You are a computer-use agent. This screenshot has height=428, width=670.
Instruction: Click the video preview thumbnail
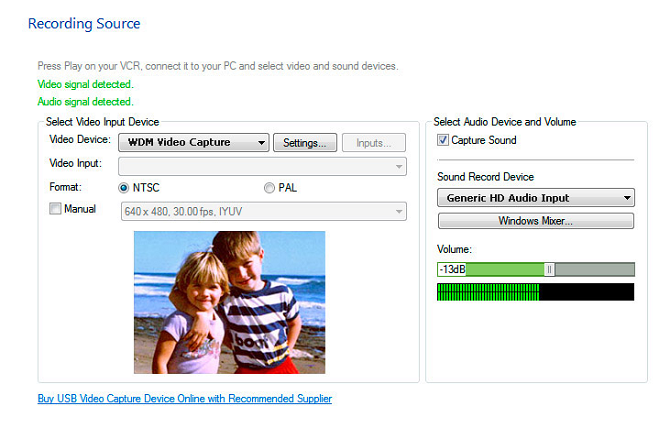229,302
